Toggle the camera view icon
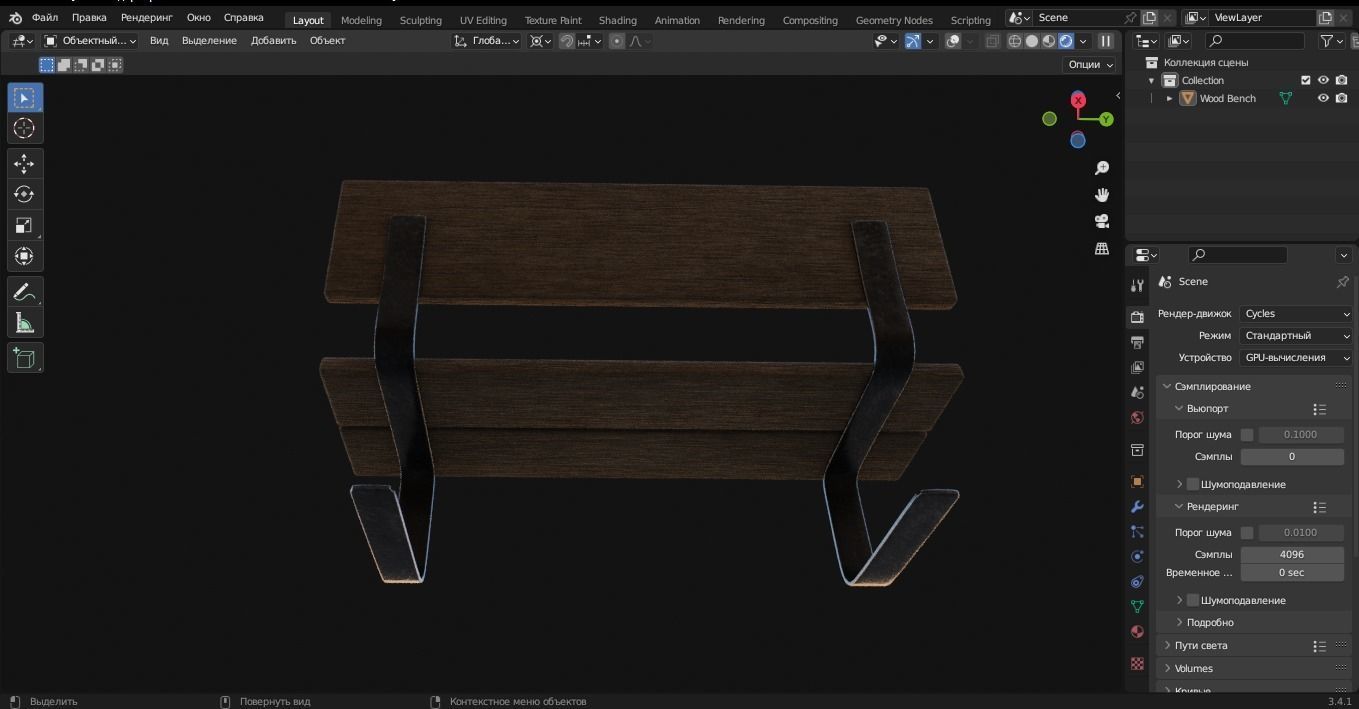 click(x=1102, y=221)
